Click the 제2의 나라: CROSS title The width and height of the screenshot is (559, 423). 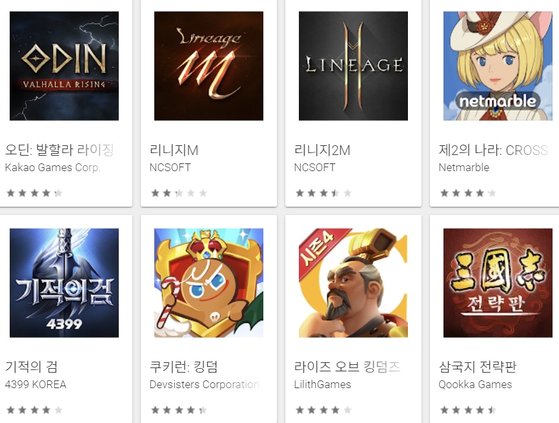493,150
